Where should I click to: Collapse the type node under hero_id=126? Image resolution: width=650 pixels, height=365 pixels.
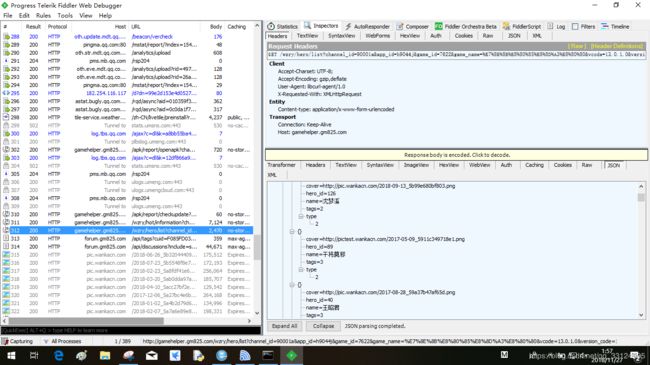pyautogui.click(x=301, y=217)
